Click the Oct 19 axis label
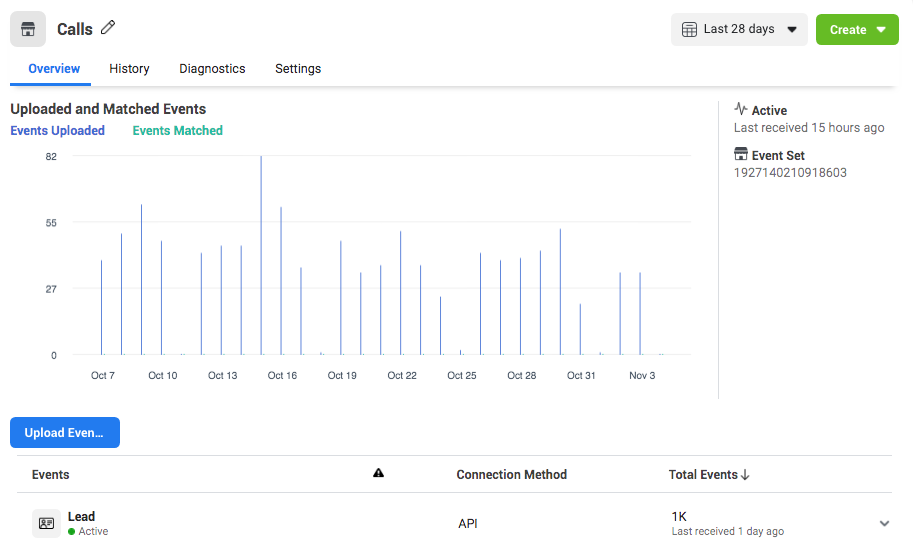 point(342,376)
